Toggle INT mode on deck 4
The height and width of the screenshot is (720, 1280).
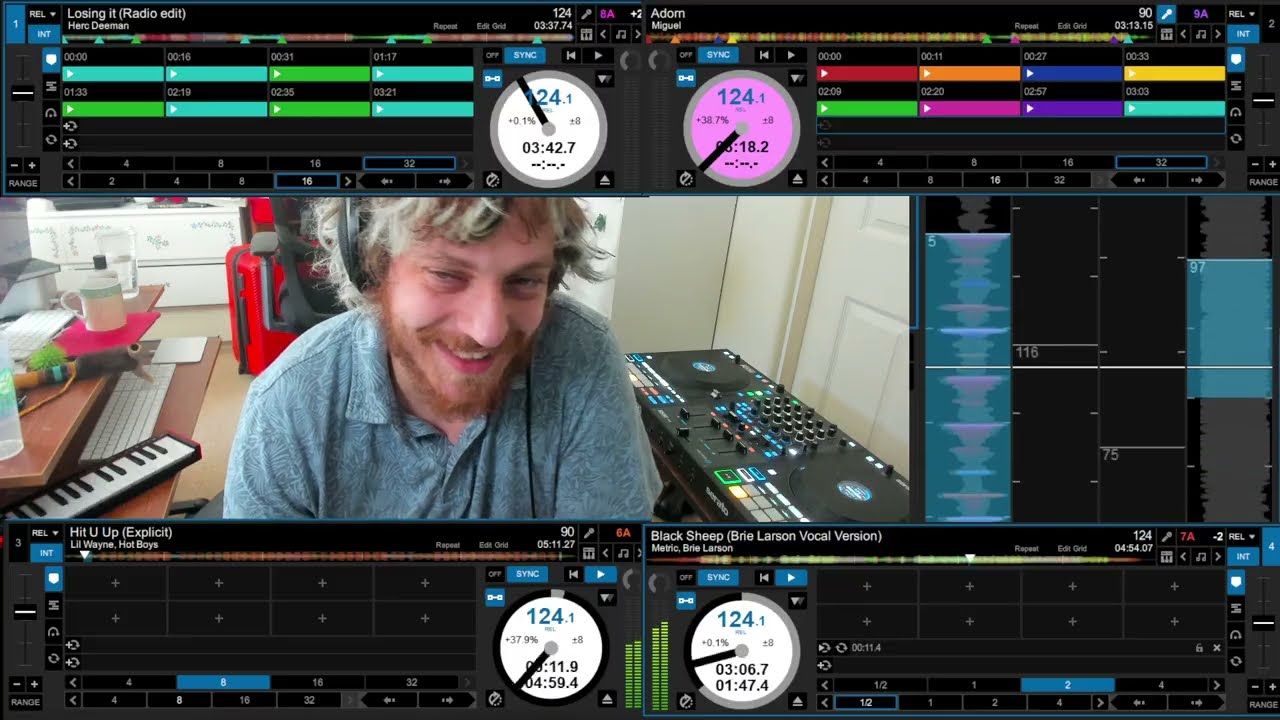[1242, 556]
